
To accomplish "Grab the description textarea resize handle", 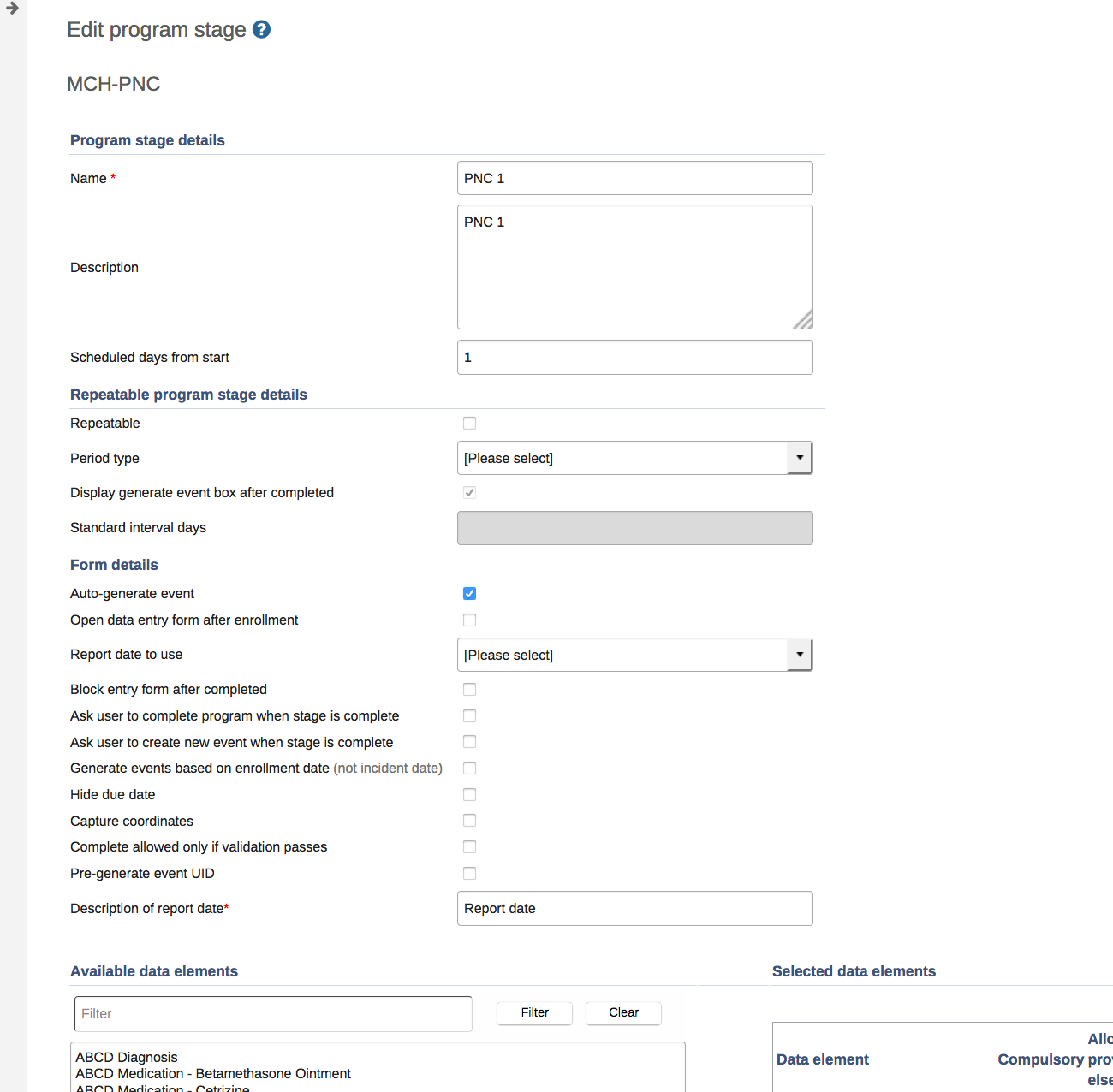I will click(x=805, y=321).
